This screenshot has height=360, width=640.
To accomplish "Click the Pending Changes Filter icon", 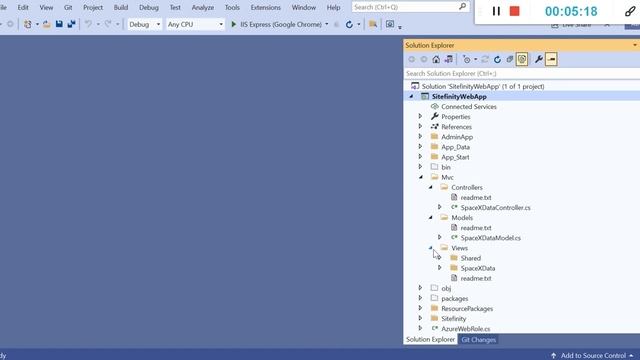I will click(x=467, y=59).
